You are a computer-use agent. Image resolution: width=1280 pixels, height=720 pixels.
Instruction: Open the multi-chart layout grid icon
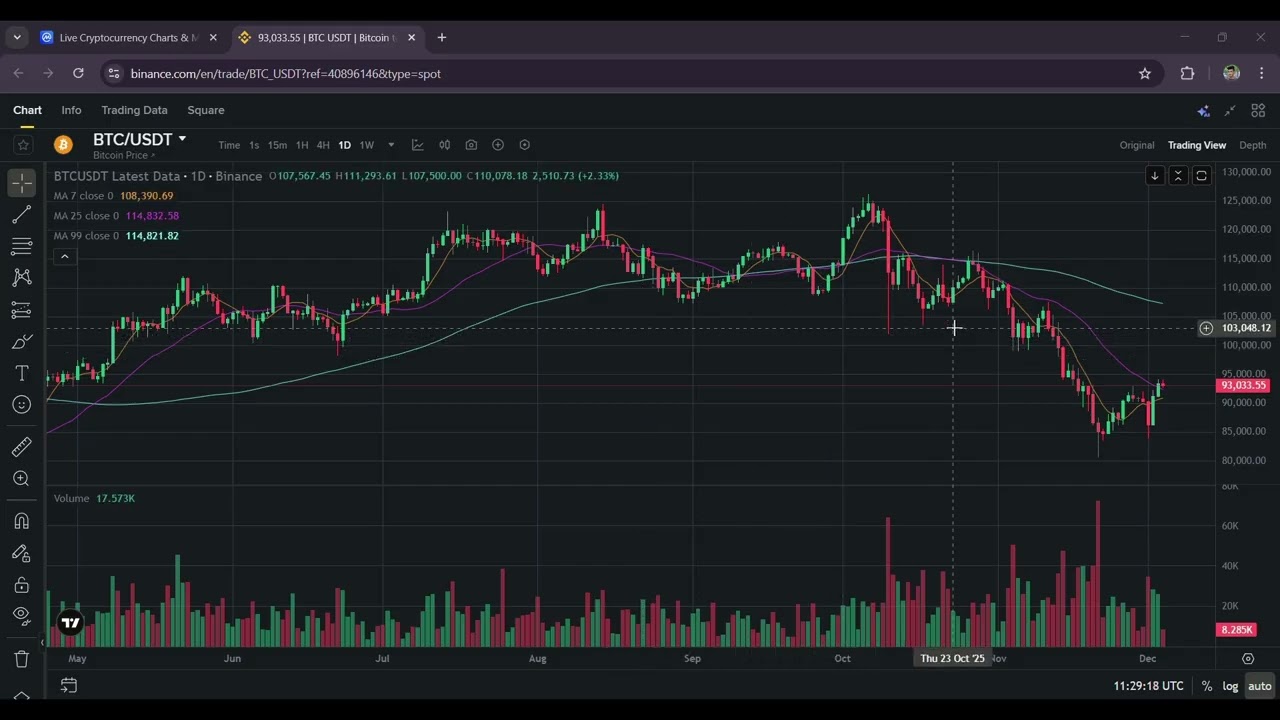click(1258, 111)
